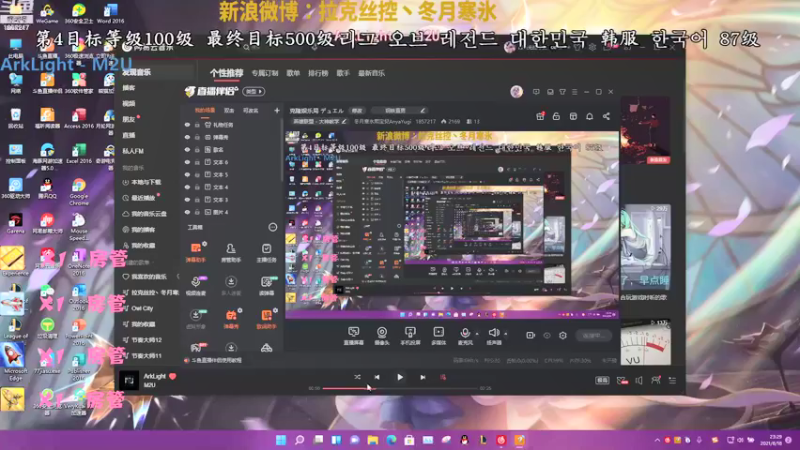Expand the arrow beside the microphone

point(477,334)
